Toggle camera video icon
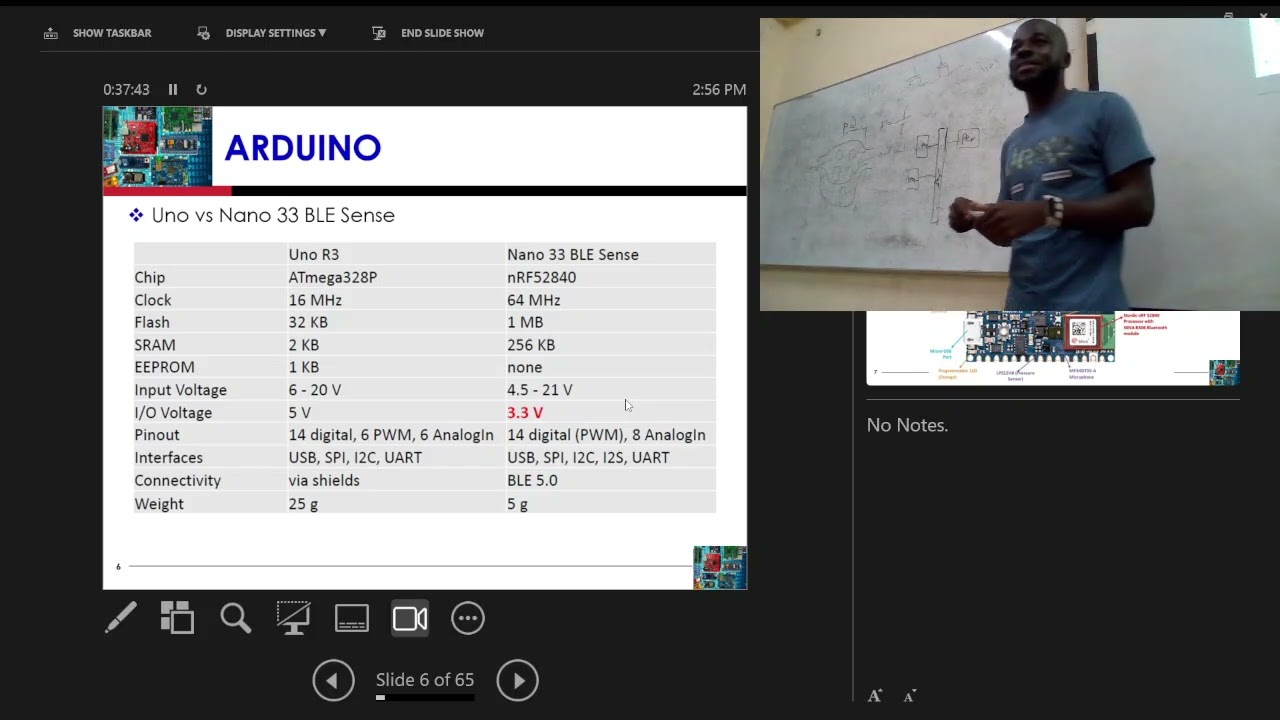 point(410,618)
